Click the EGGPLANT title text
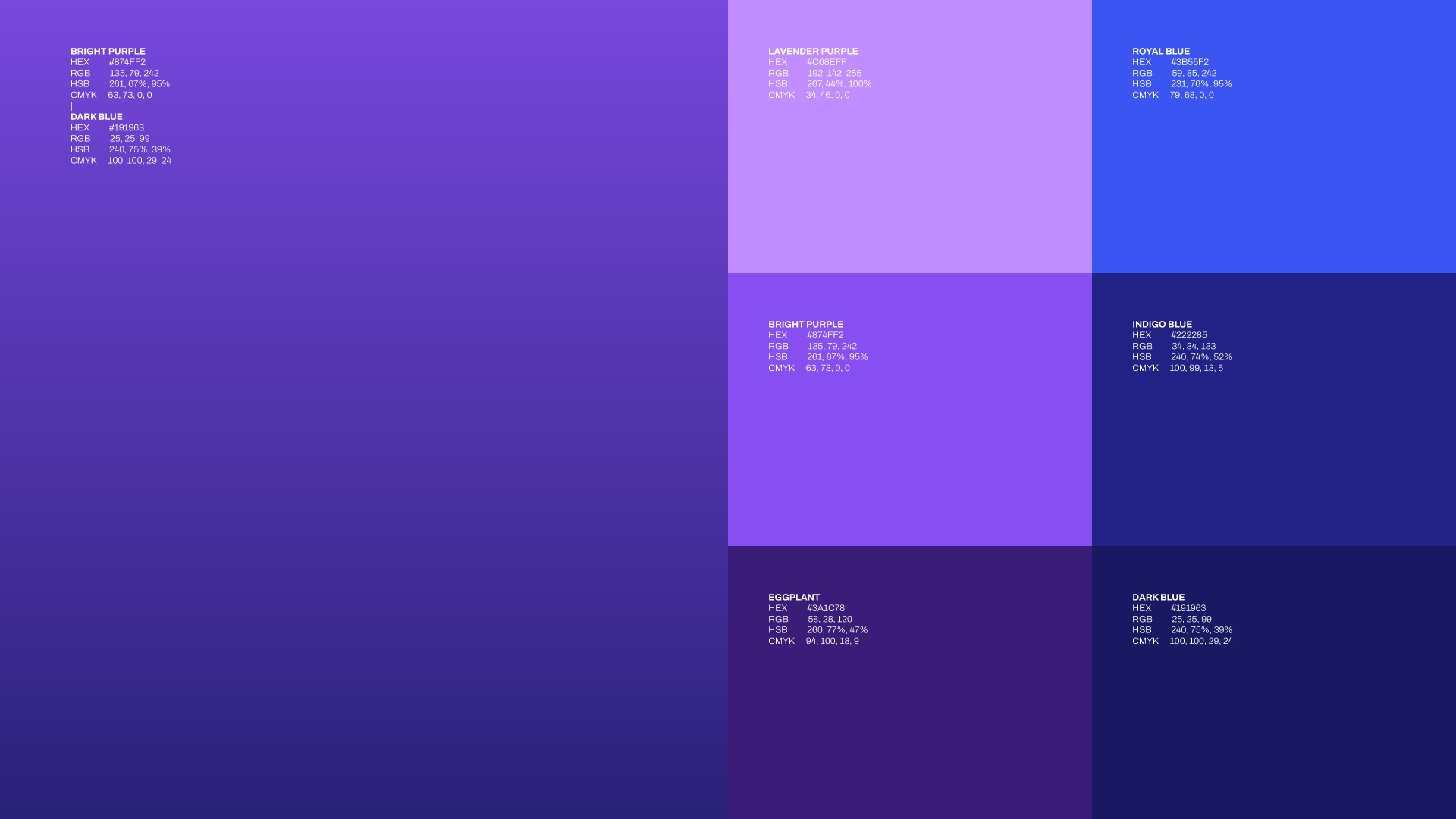This screenshot has height=819, width=1456. point(794,598)
